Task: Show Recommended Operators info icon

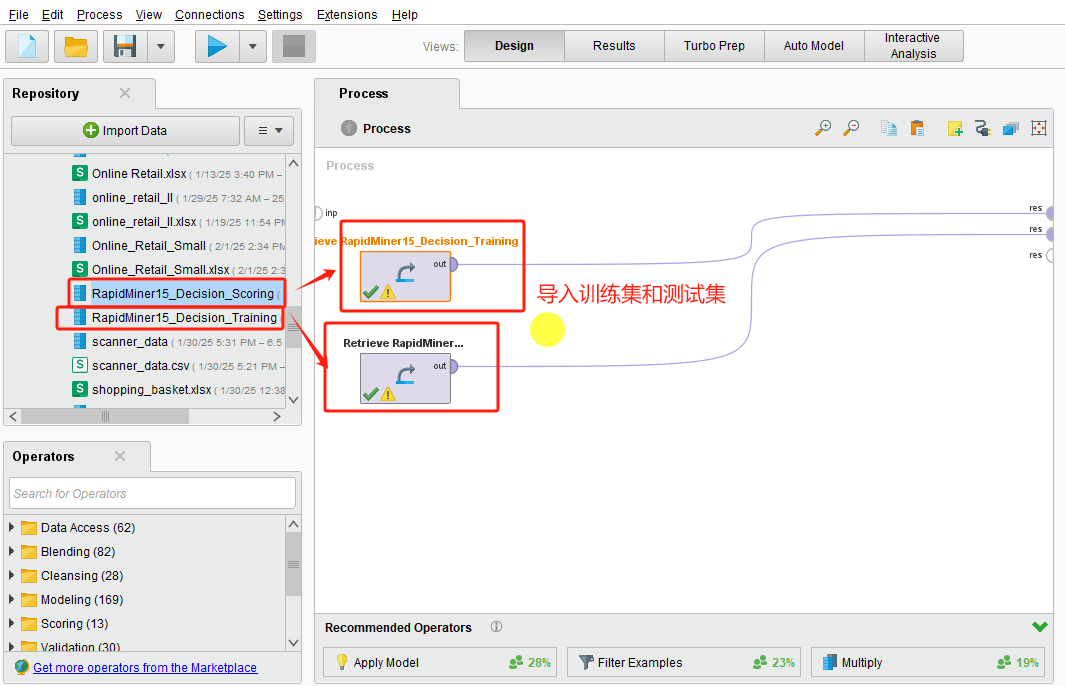Action: pyautogui.click(x=497, y=627)
